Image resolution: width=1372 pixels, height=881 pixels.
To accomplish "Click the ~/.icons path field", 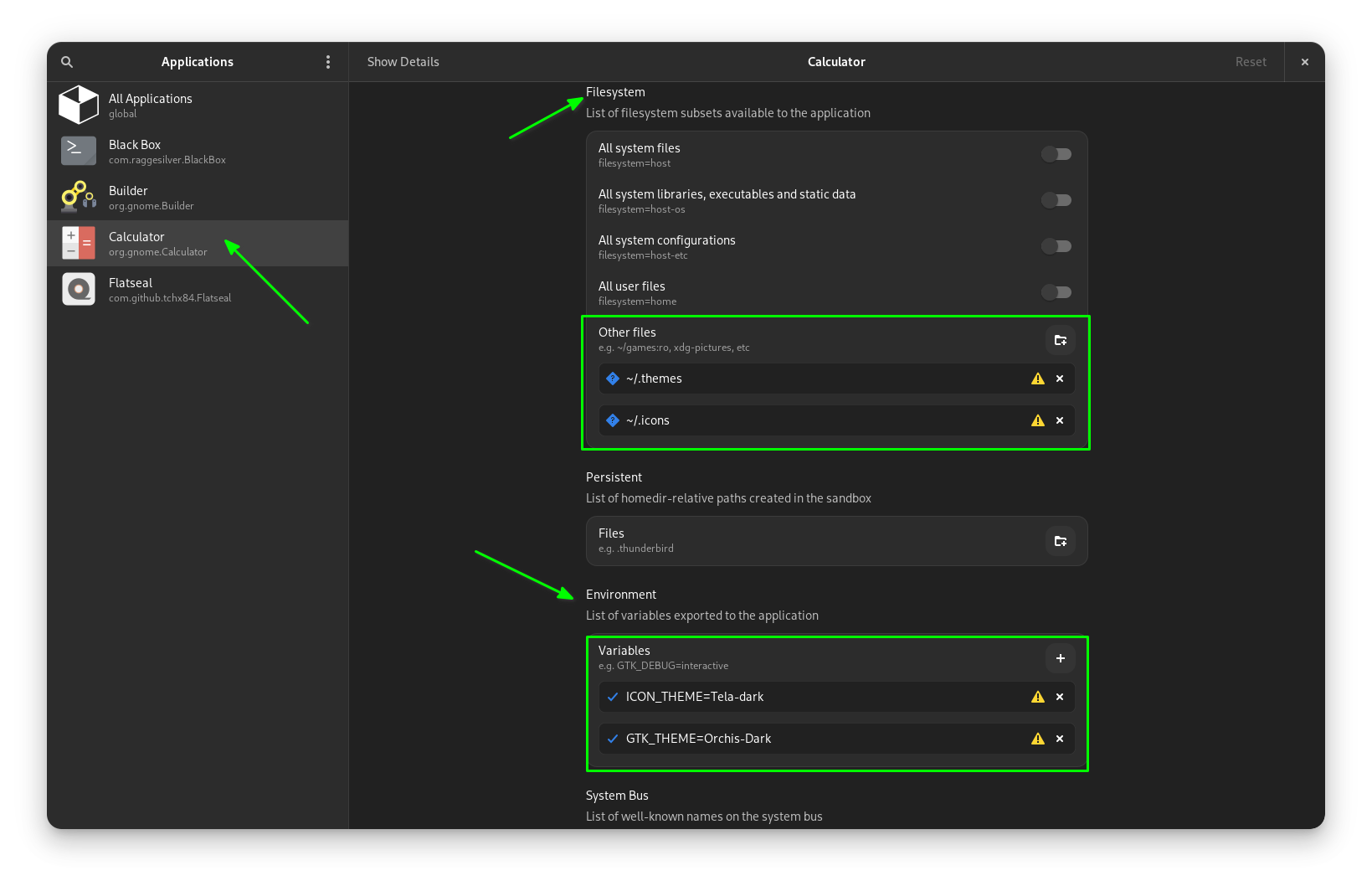I will pos(837,420).
